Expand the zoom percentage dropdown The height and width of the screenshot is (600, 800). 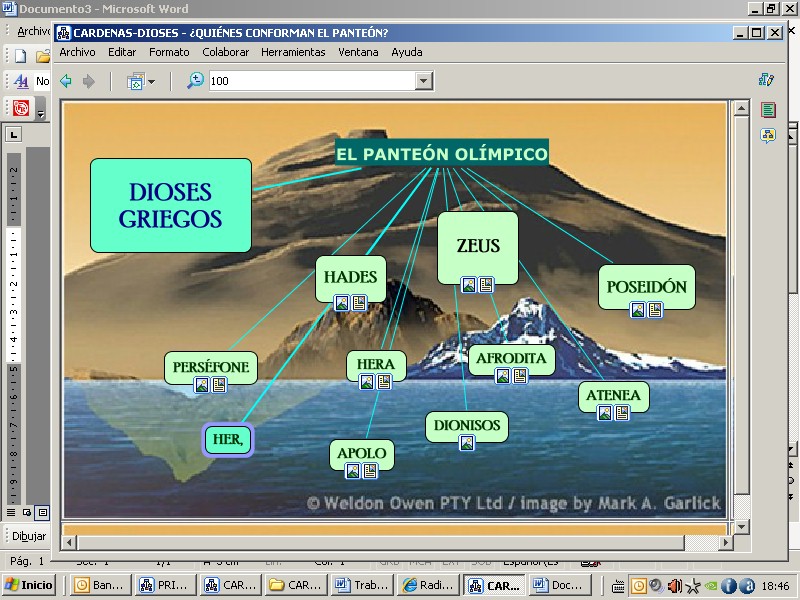(424, 81)
